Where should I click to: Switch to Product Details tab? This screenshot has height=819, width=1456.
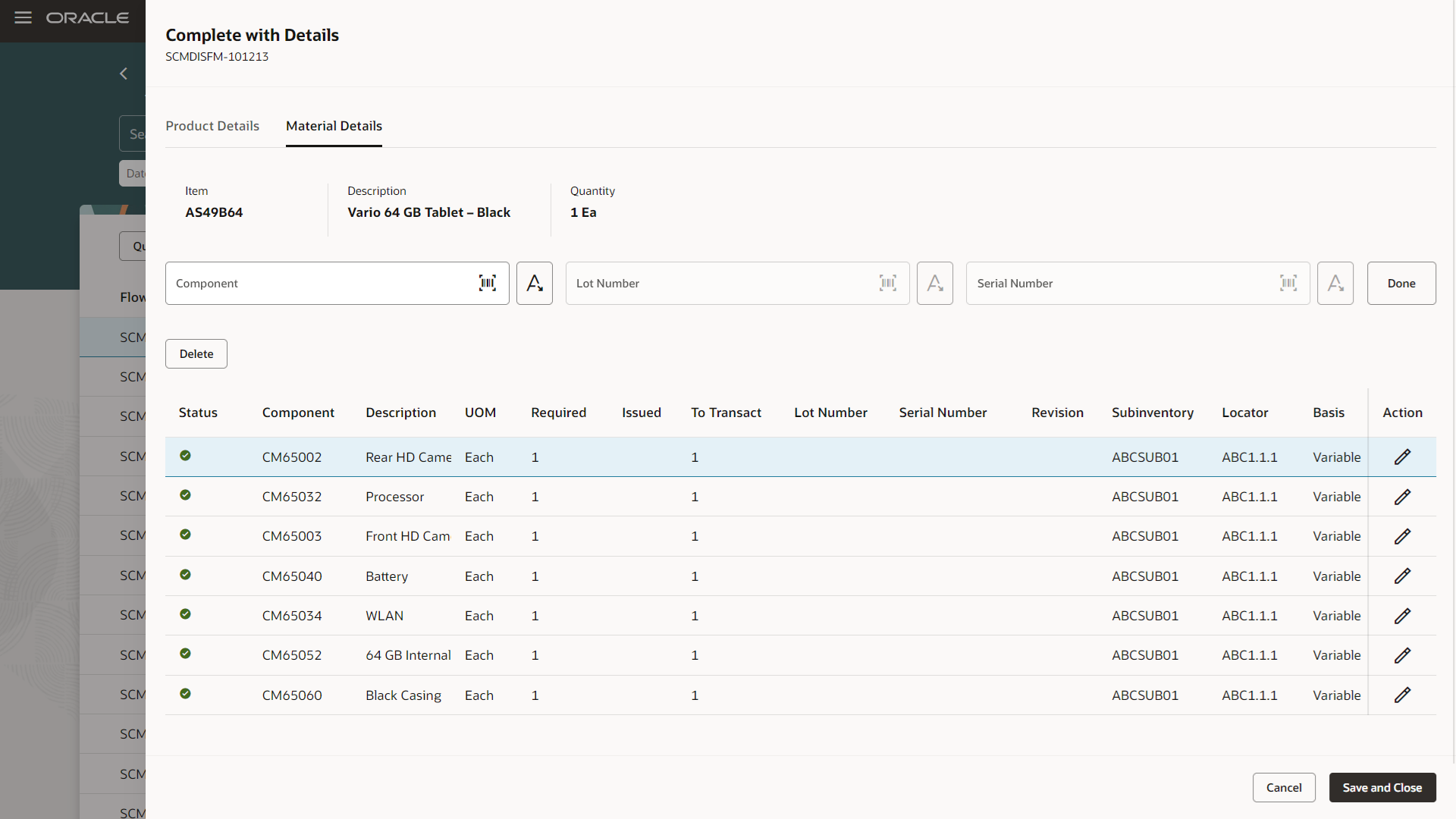[x=212, y=126]
